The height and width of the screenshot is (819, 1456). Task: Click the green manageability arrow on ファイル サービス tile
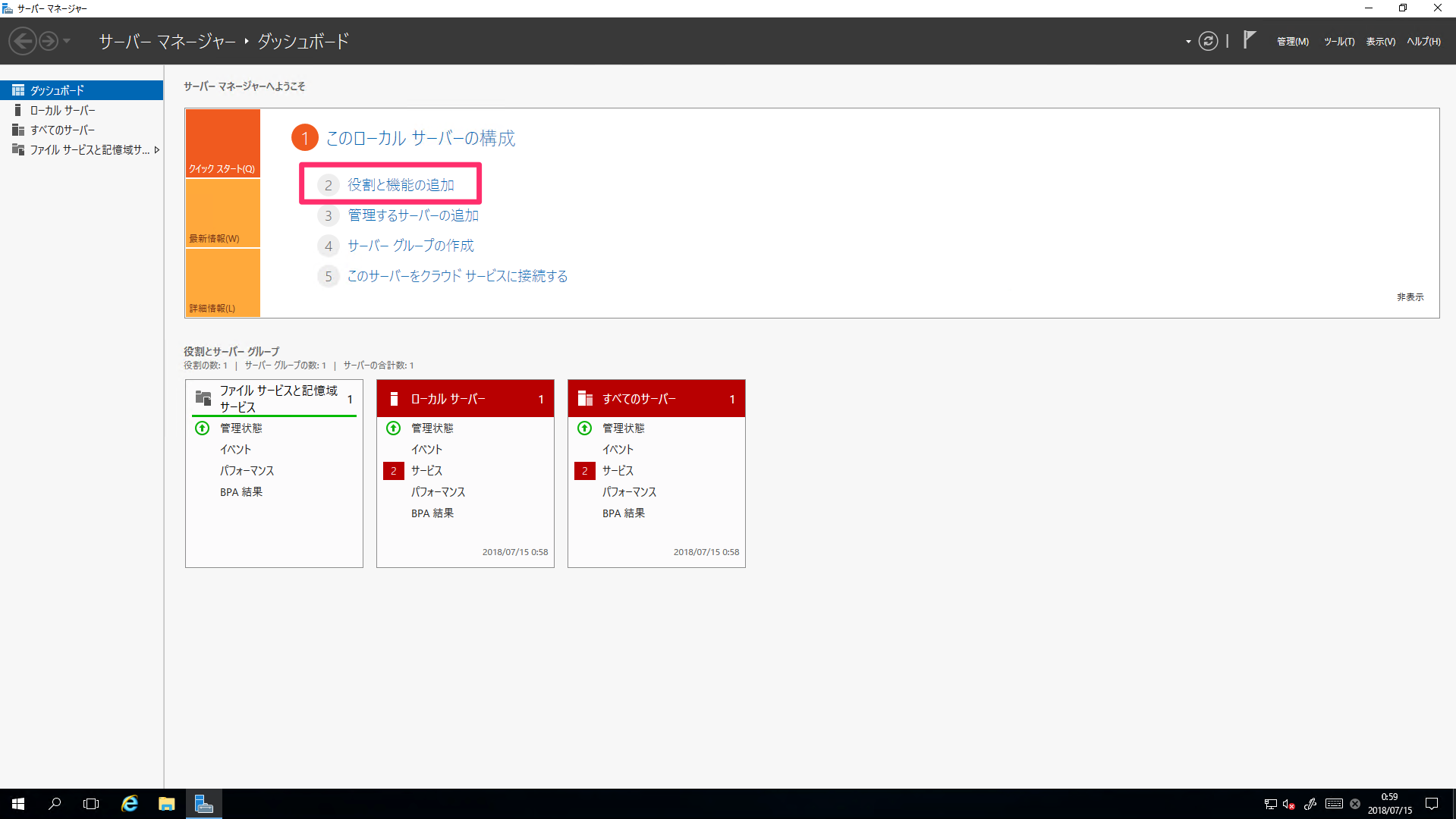pos(202,428)
